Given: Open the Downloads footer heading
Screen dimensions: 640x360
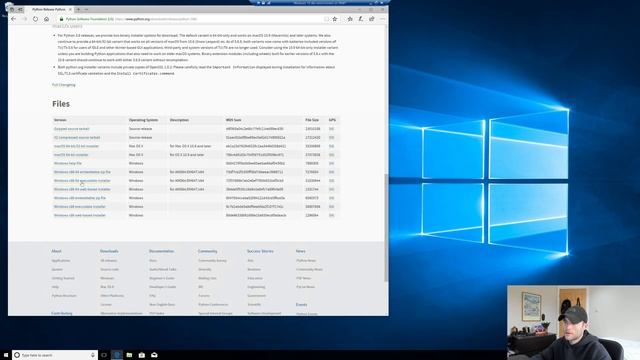Looking at the screenshot, I should click(109, 251).
